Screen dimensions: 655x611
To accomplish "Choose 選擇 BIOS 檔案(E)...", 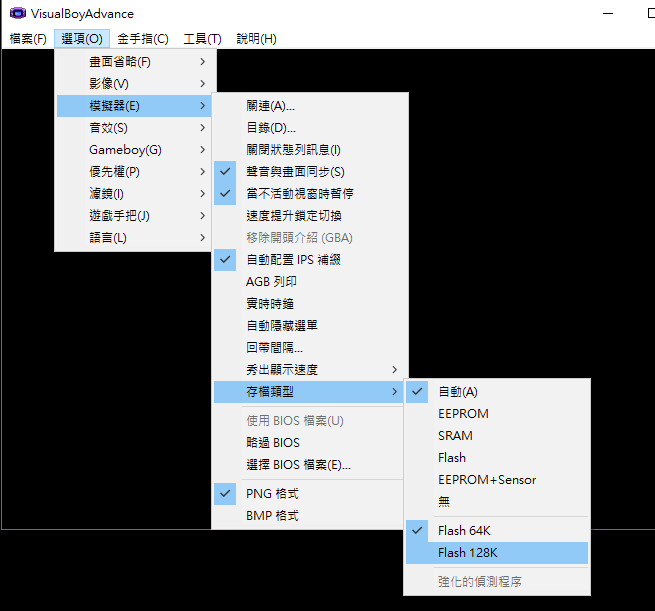I will (x=310, y=465).
